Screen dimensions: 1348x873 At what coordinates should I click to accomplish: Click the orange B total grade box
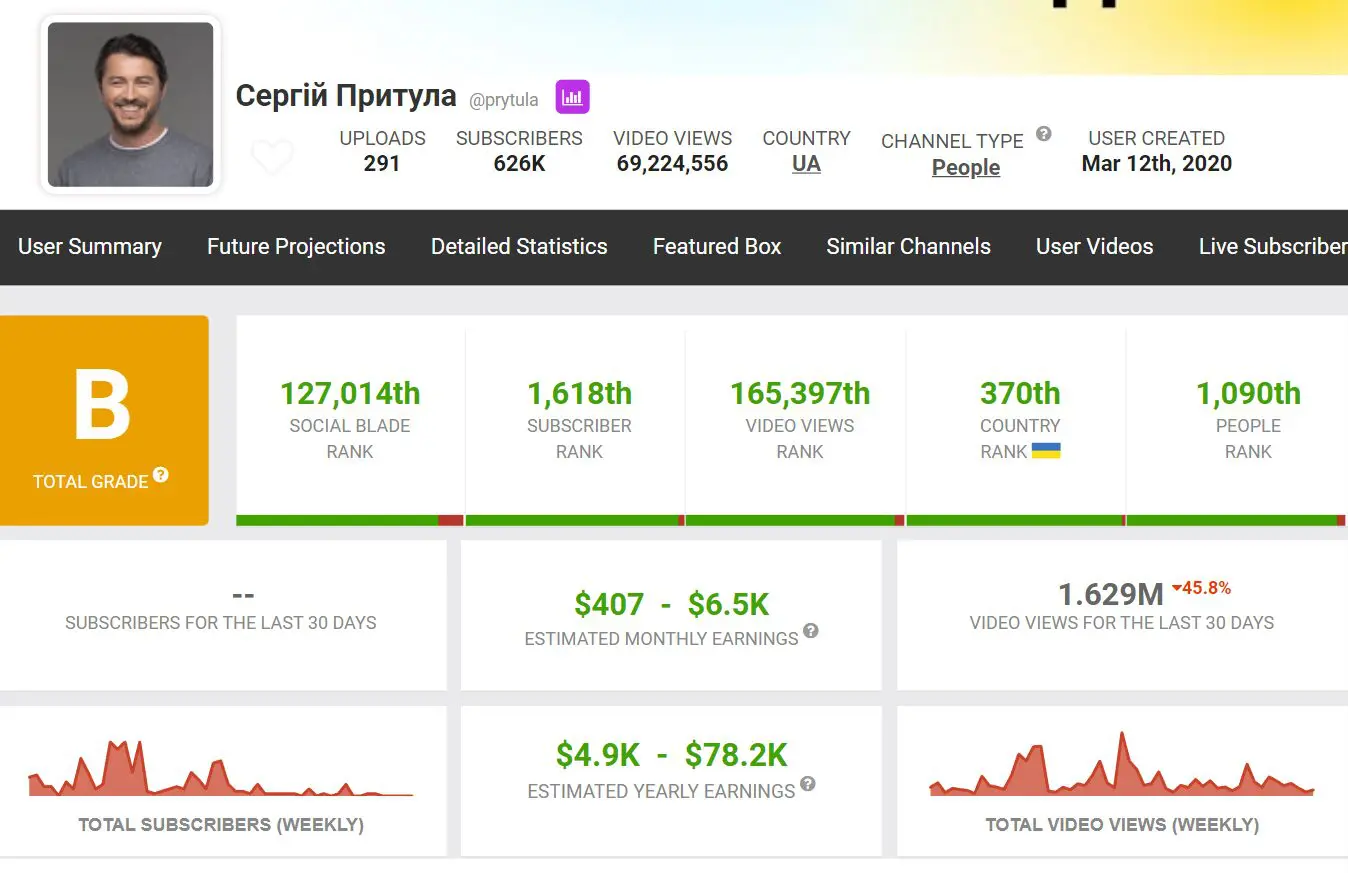104,420
